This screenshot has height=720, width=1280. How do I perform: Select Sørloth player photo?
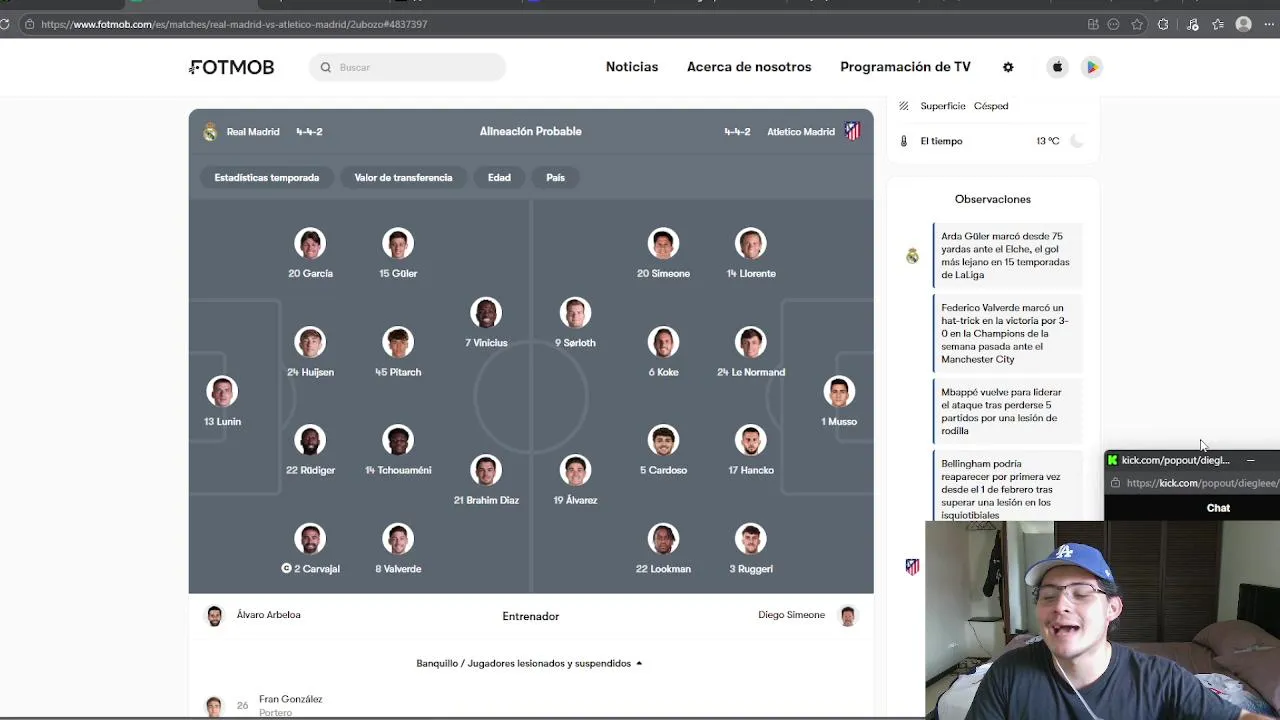coord(575,313)
